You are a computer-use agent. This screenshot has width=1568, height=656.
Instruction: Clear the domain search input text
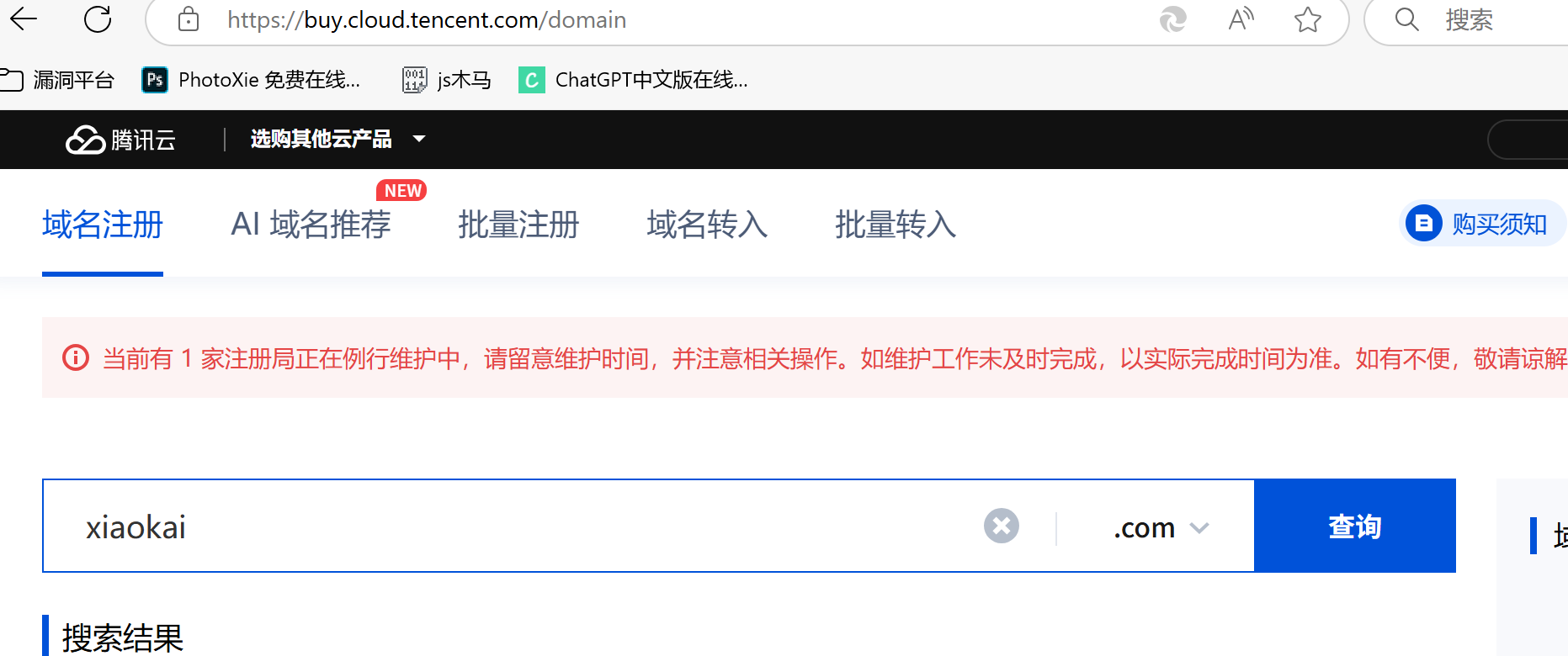[x=1001, y=526]
